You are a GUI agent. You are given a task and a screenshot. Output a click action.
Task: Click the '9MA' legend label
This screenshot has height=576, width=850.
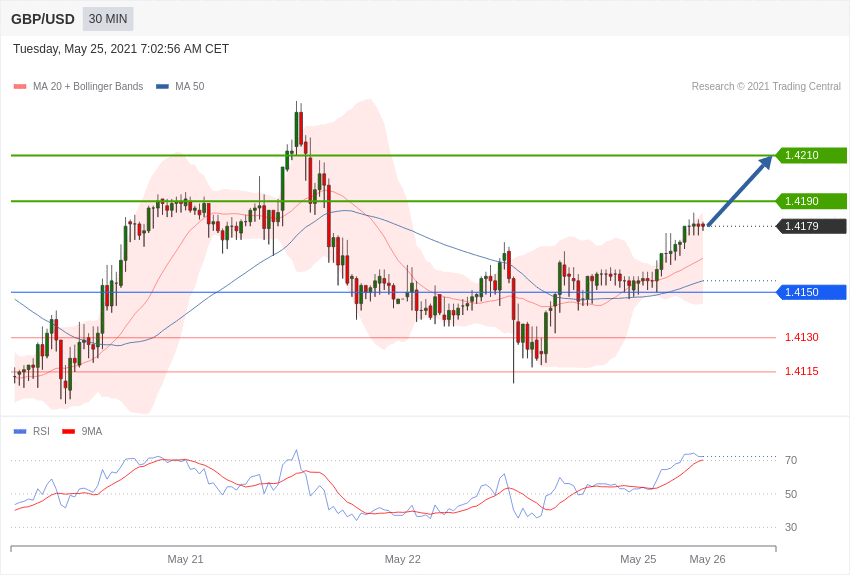coord(92,431)
